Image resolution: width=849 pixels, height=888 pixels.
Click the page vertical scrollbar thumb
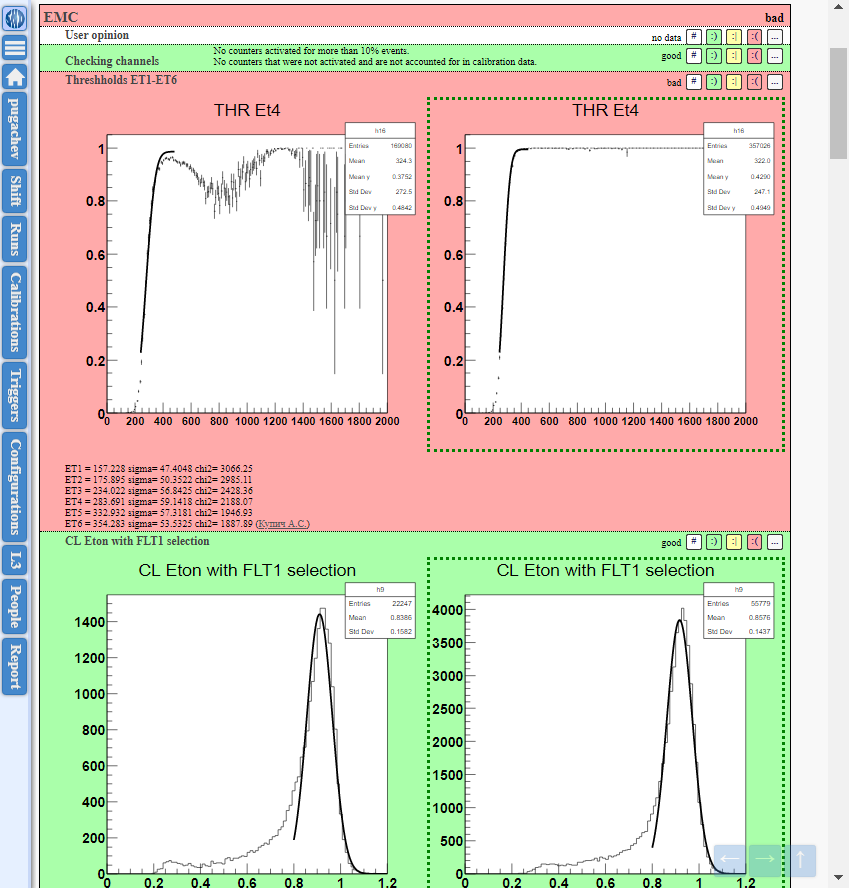[838, 90]
